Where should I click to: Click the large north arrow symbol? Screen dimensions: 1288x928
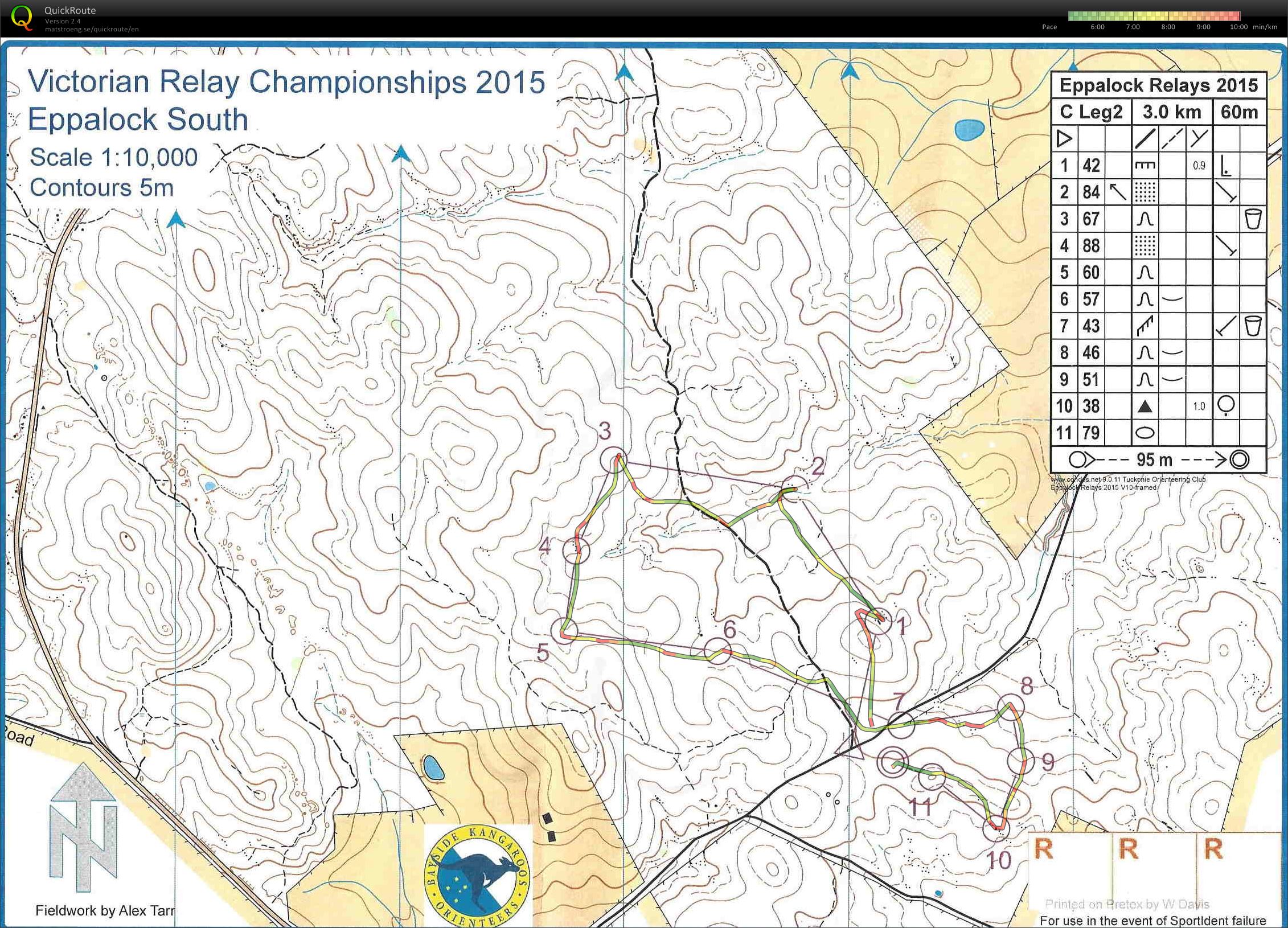pos(83,827)
